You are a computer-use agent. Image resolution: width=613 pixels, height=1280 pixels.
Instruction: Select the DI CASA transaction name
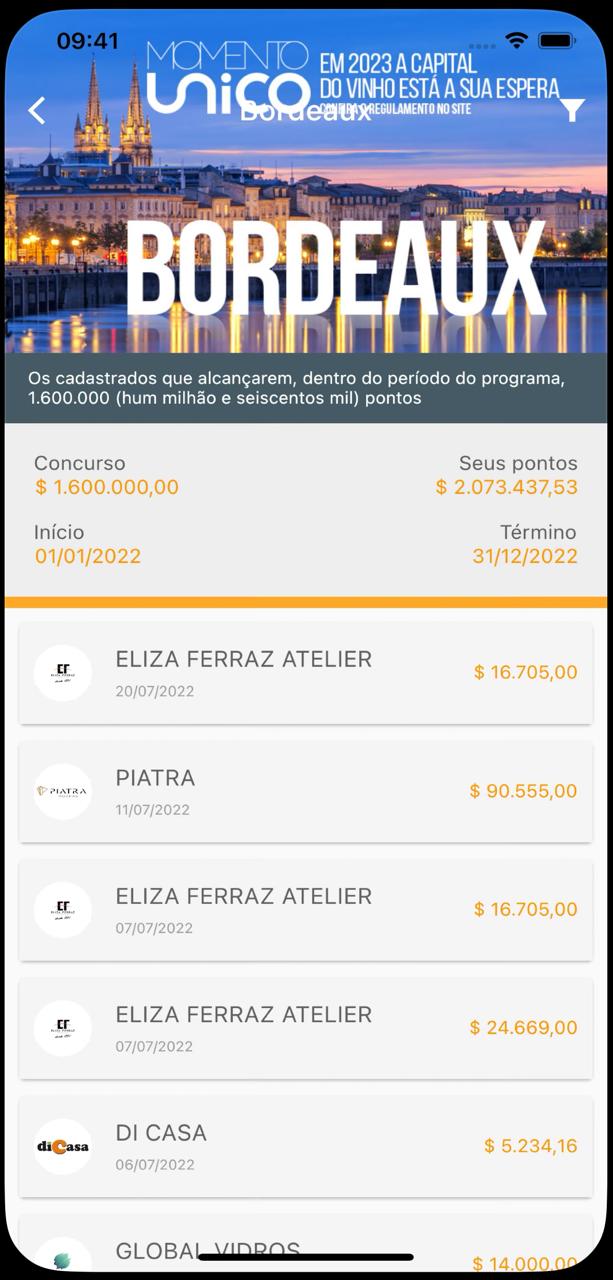(x=161, y=1133)
